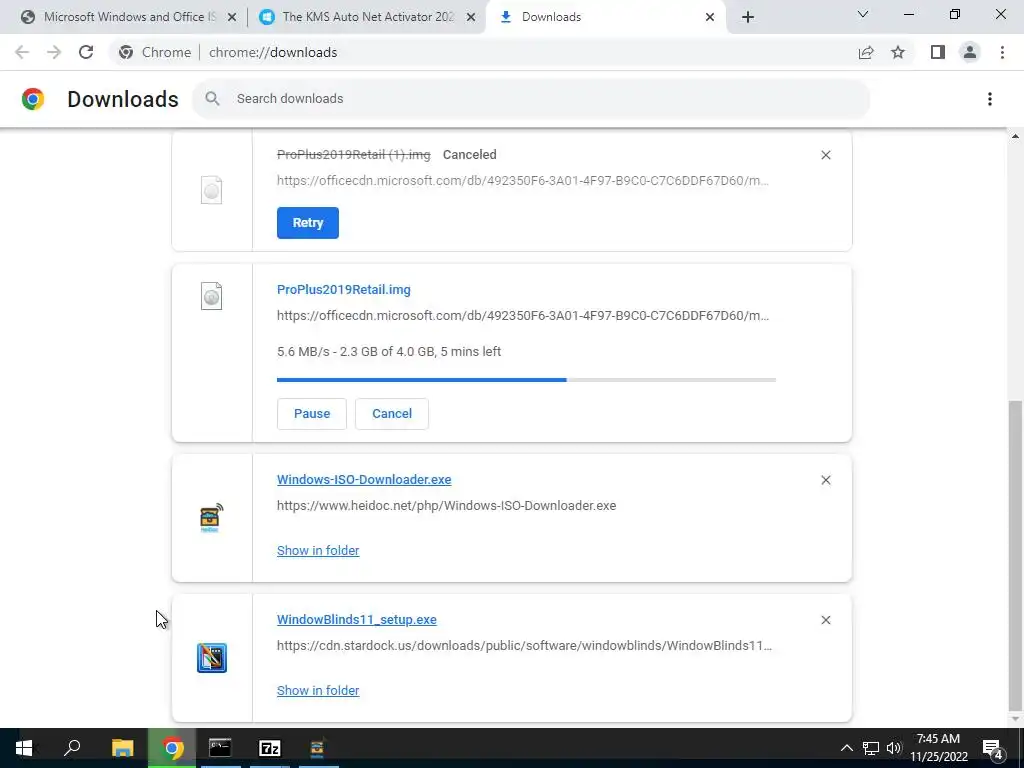This screenshot has height=768, width=1024.
Task: Open the clock showing 7:45 AM
Action: pos(938,748)
